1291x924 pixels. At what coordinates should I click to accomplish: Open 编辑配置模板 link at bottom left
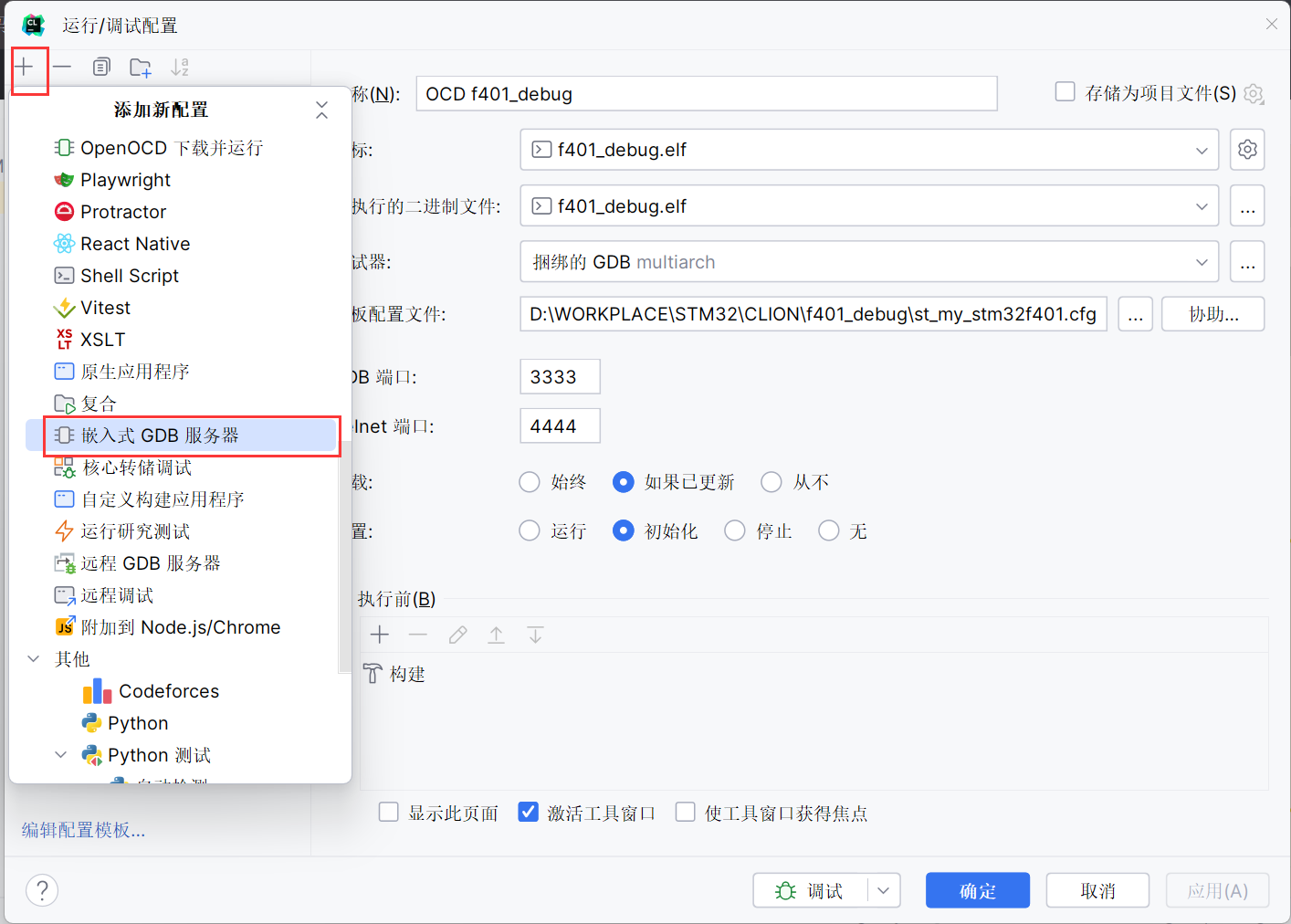click(x=82, y=829)
